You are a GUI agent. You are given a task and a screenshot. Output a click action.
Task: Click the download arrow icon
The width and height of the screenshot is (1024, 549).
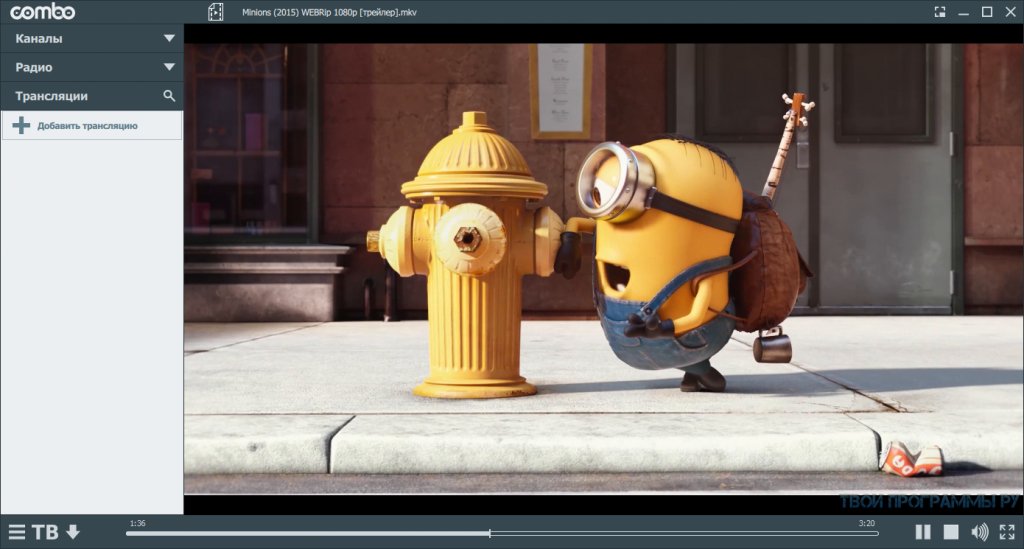pos(73,532)
